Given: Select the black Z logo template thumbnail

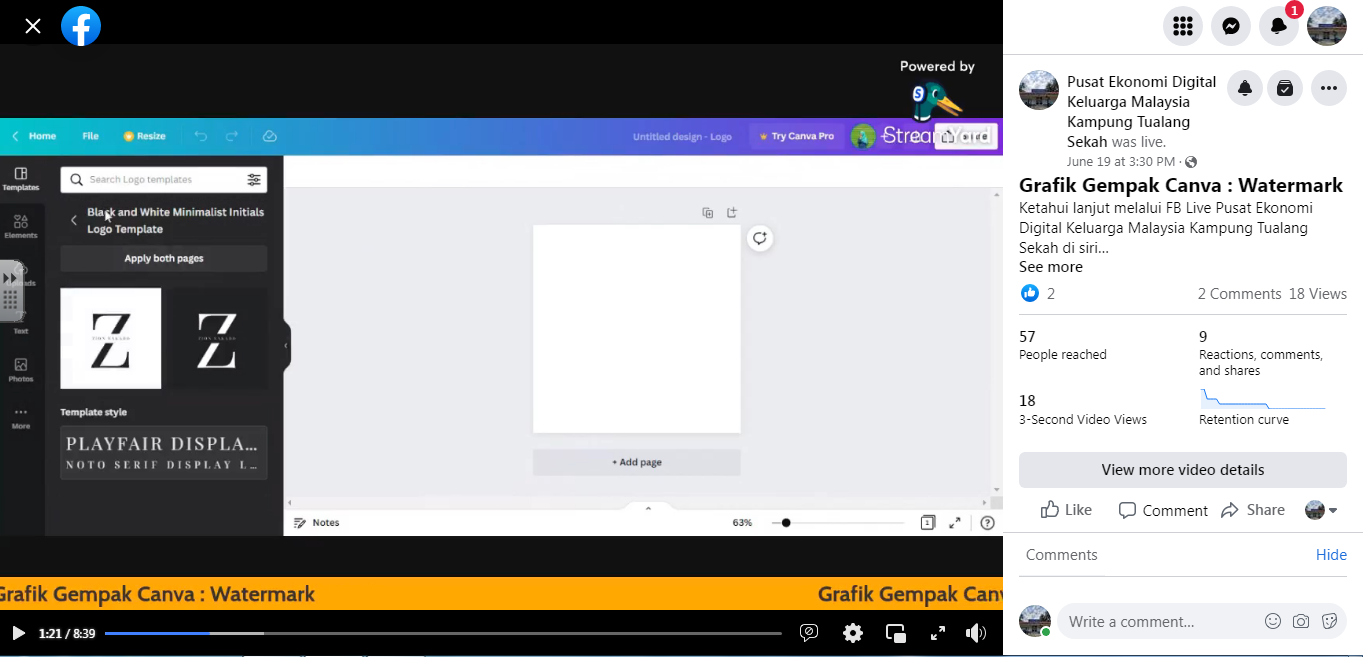Looking at the screenshot, I should click(217, 338).
